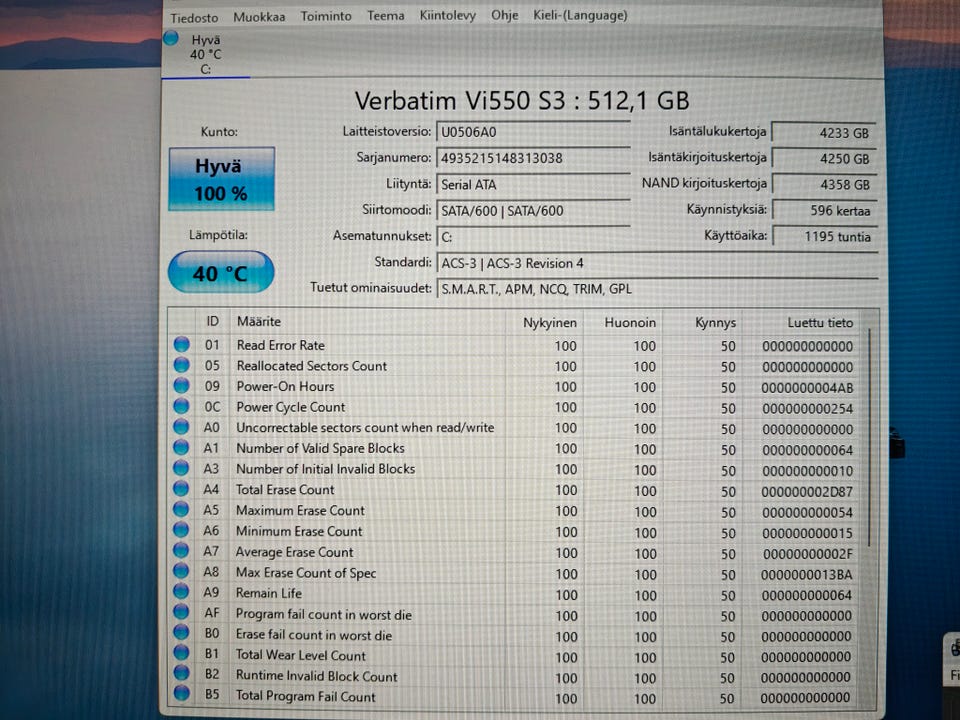Click status orb for Number of Valid Spare Blocks
This screenshot has width=960, height=720.
tap(181, 448)
